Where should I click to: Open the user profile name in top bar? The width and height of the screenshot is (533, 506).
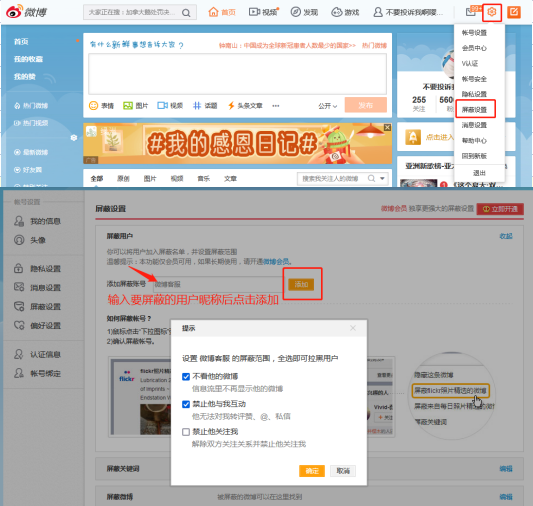pyautogui.click(x=408, y=13)
